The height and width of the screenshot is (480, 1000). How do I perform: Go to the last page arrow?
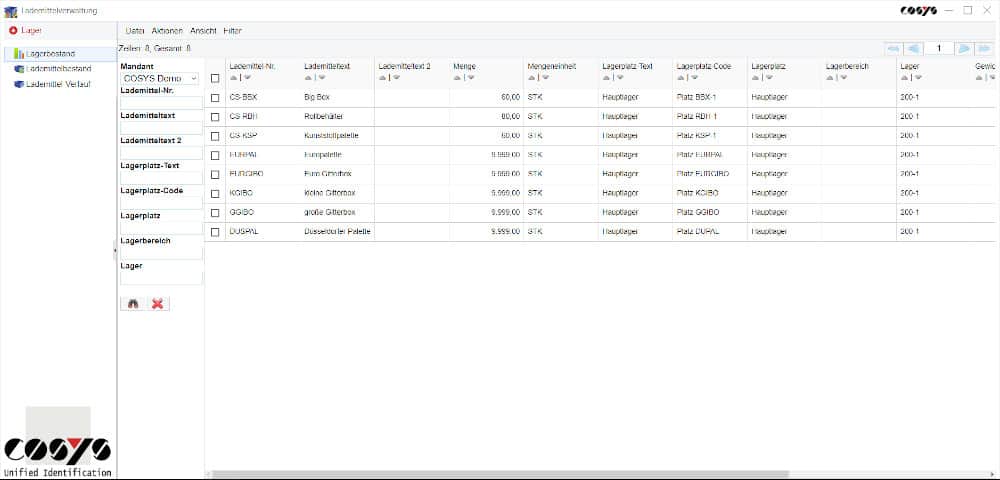click(982, 48)
